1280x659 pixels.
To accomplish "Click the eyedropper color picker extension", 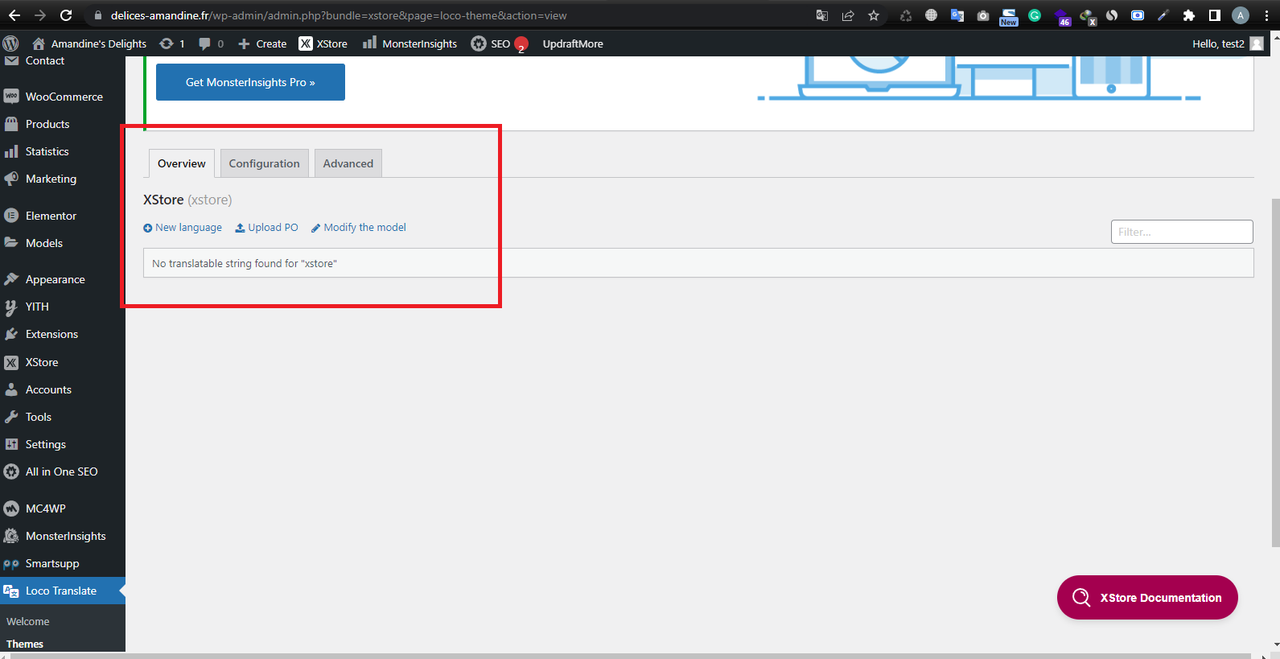I will tap(1163, 15).
